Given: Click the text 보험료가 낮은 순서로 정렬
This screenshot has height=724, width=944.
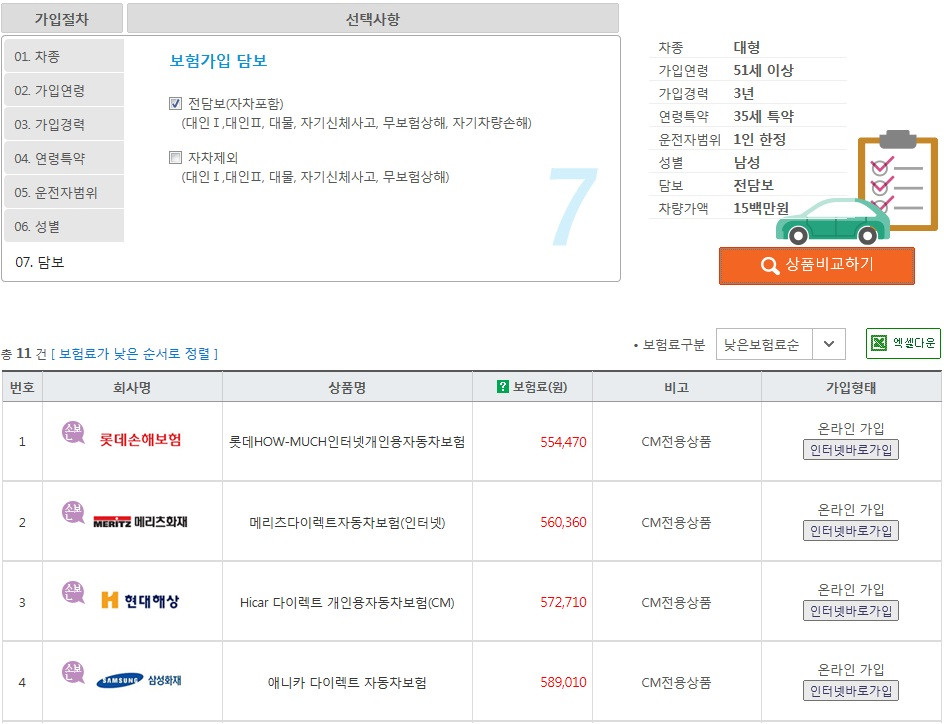Looking at the screenshot, I should point(134,353).
